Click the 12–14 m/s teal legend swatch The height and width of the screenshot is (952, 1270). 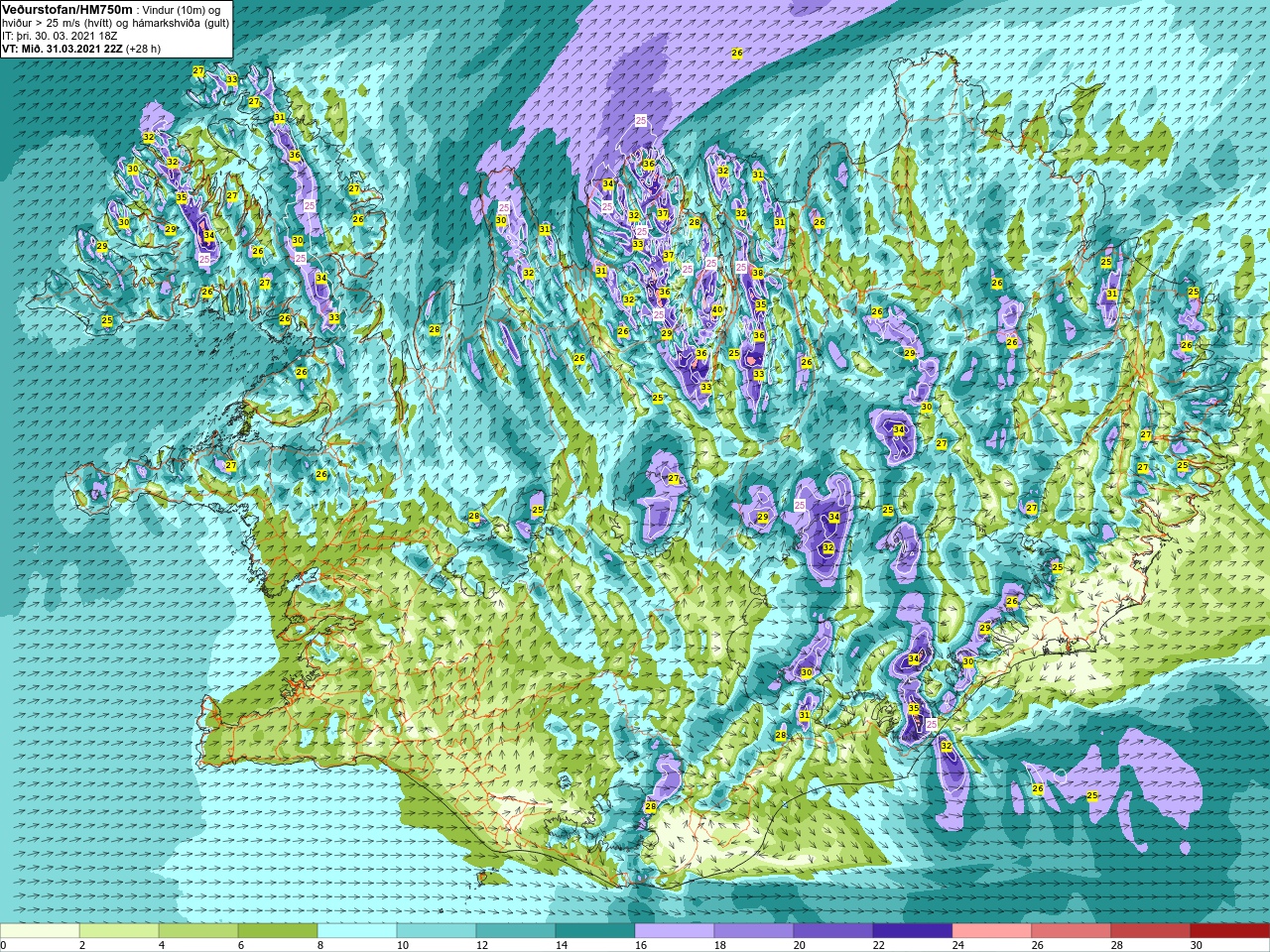[x=516, y=931]
